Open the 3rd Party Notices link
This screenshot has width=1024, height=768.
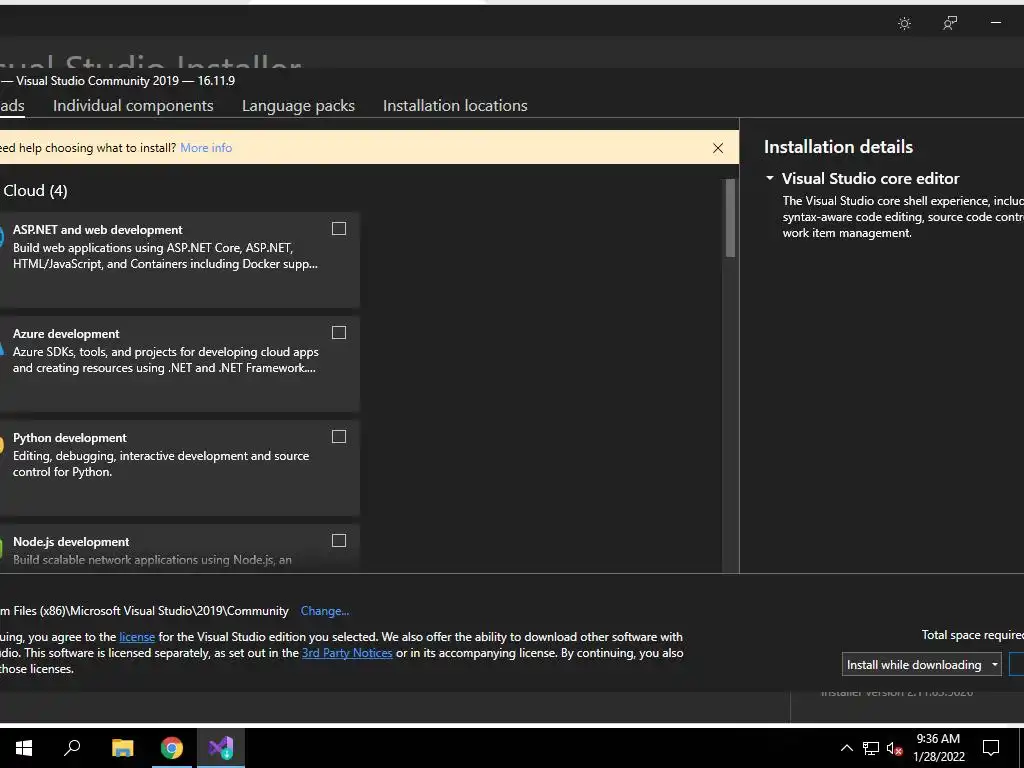click(x=347, y=653)
